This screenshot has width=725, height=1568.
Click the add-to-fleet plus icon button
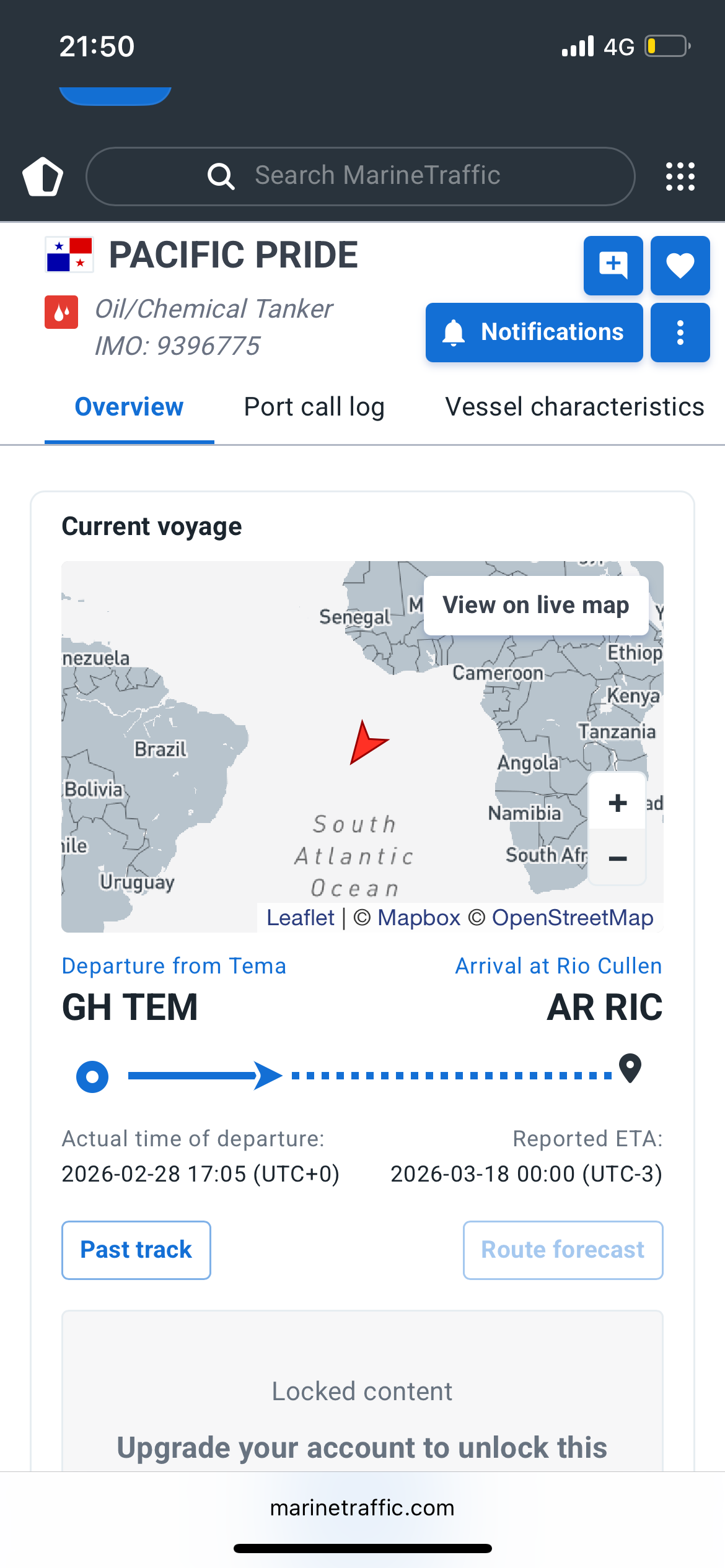[613, 265]
